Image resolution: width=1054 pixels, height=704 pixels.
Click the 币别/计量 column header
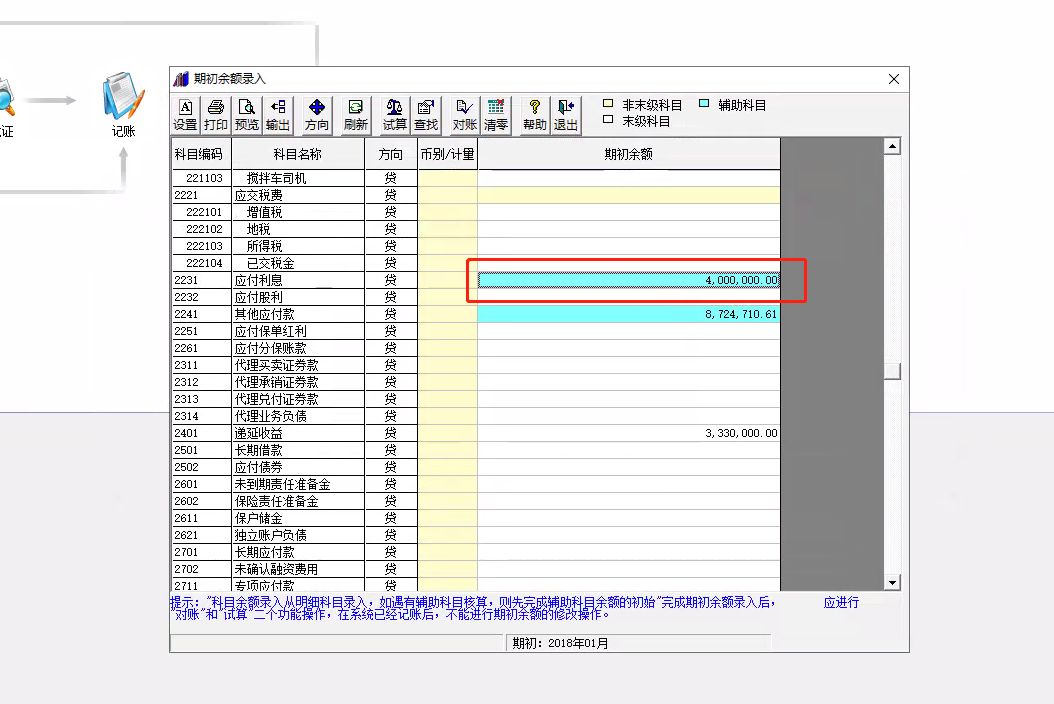pos(447,154)
